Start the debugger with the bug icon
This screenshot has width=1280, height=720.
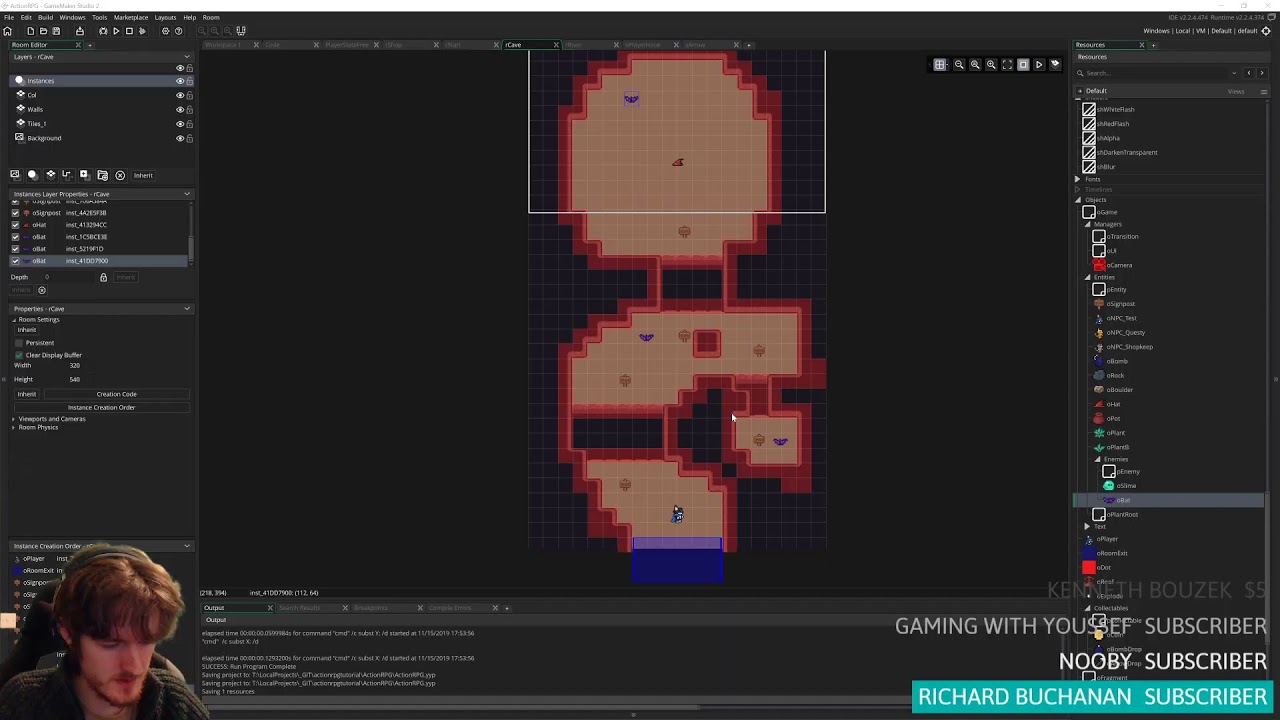tap(103, 31)
